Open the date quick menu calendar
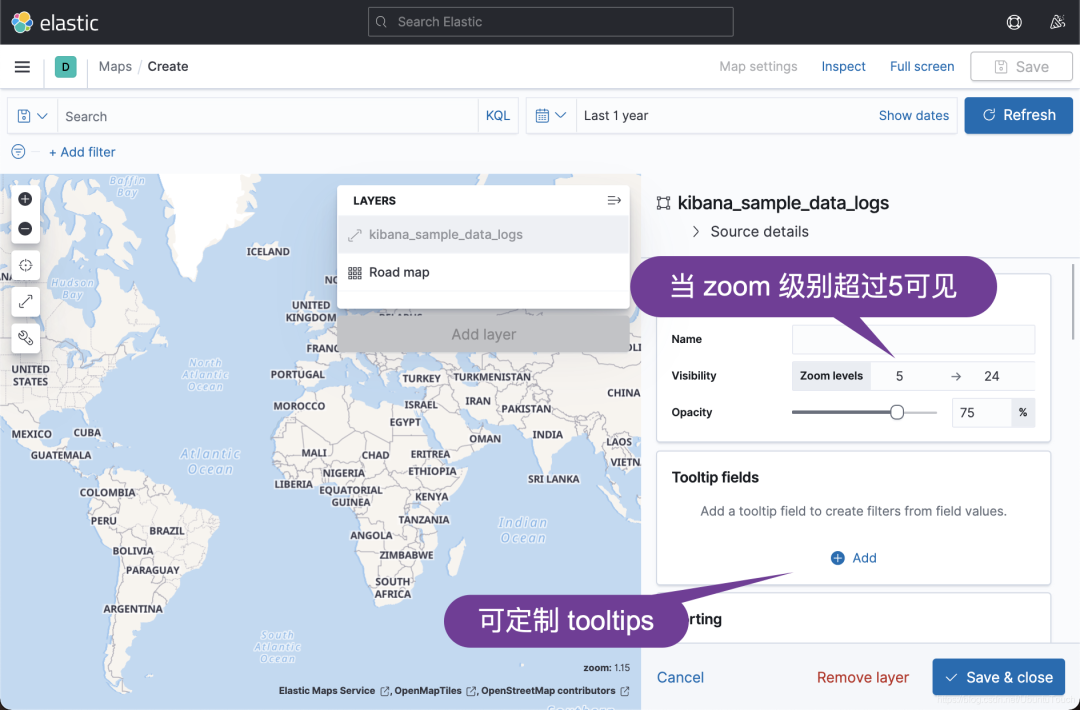1080x710 pixels. (x=551, y=116)
